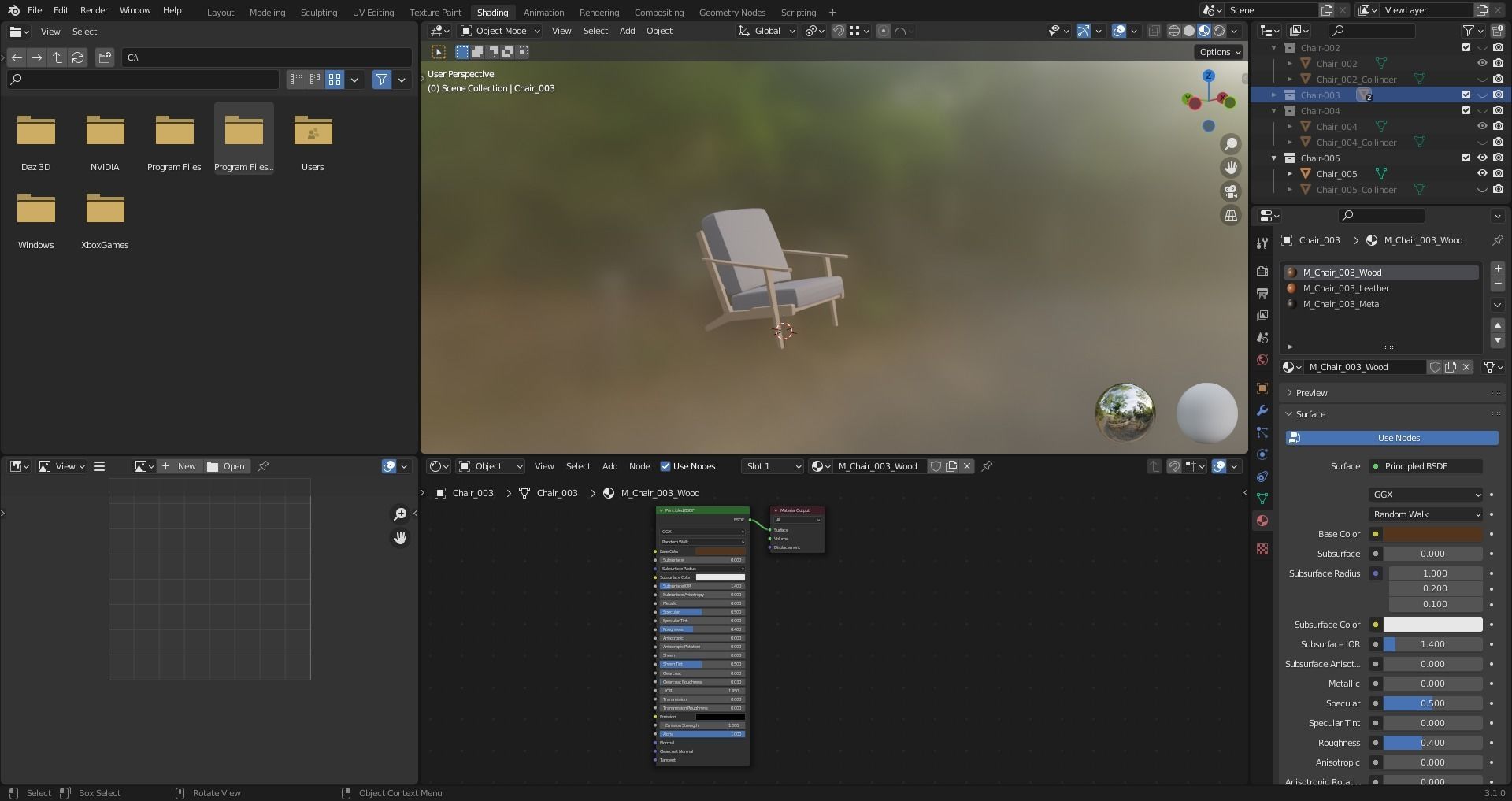Switch orthographic/perspective with the grid icon

click(1230, 215)
